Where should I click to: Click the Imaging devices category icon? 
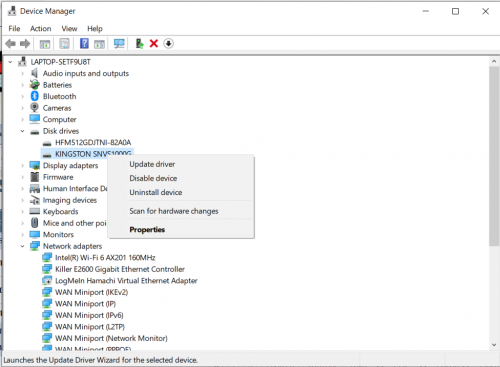[x=35, y=200]
